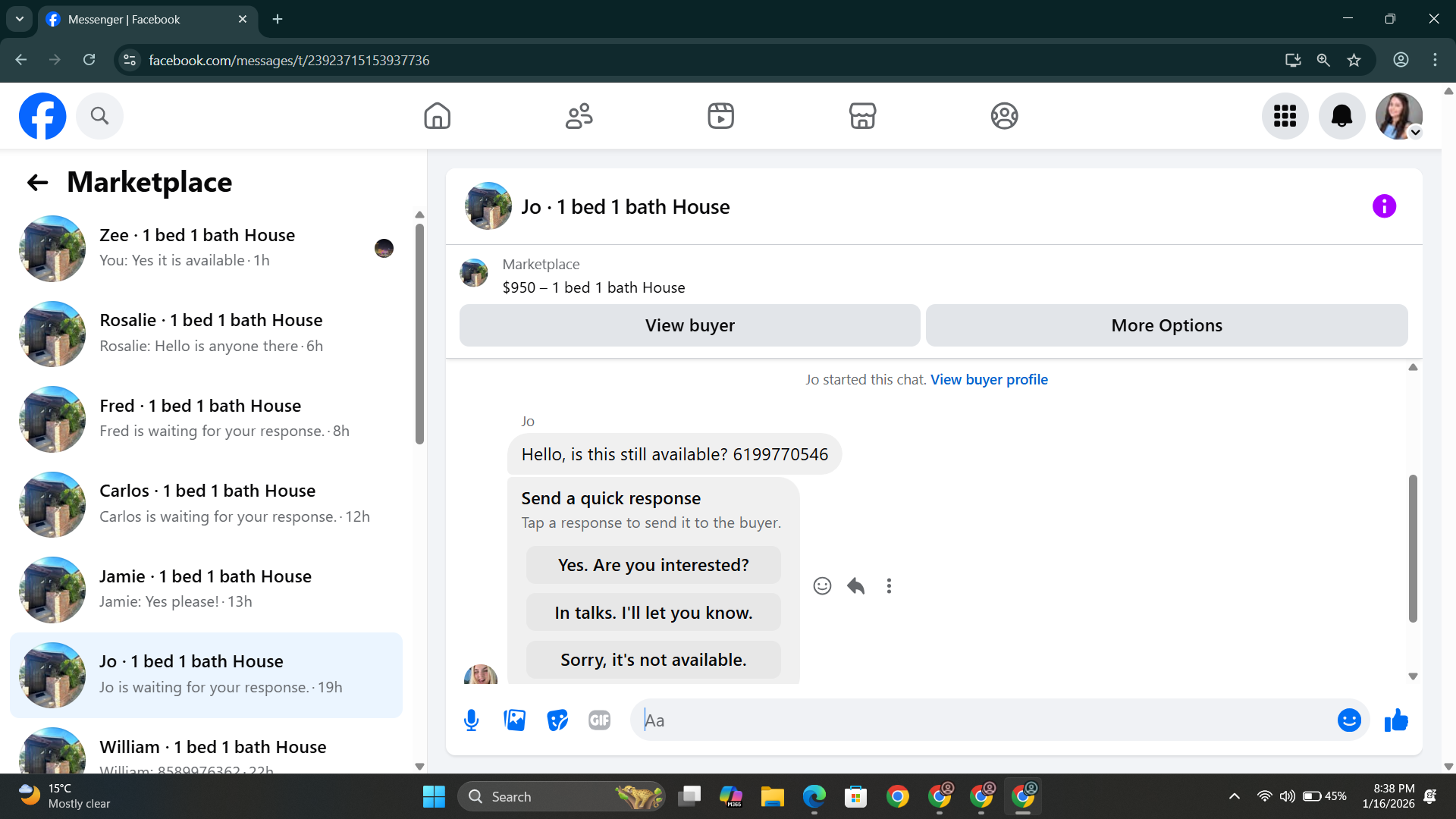
Task: Open View buyer profile link
Action: tap(989, 379)
